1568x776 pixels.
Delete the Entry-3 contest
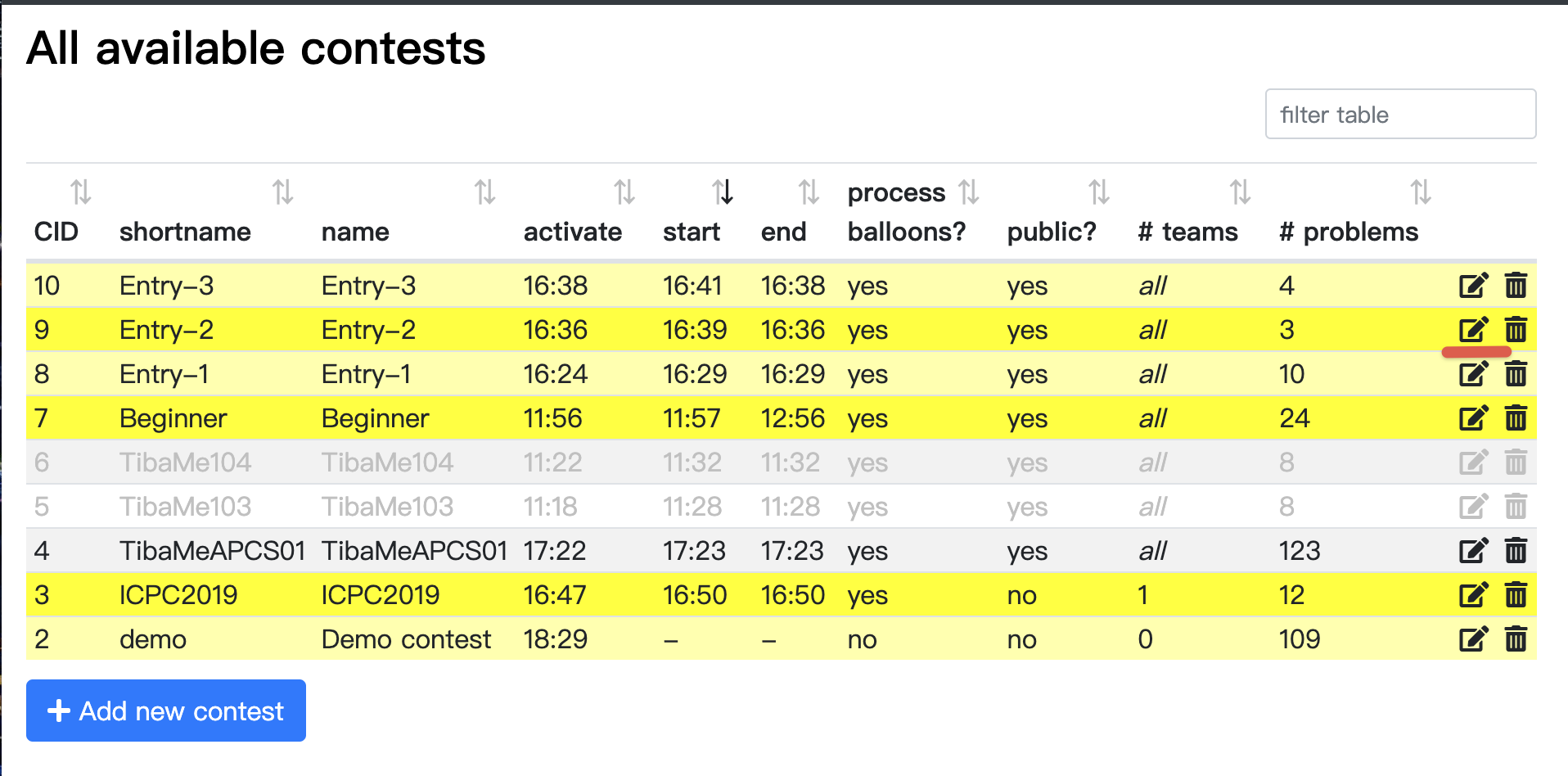(x=1516, y=286)
